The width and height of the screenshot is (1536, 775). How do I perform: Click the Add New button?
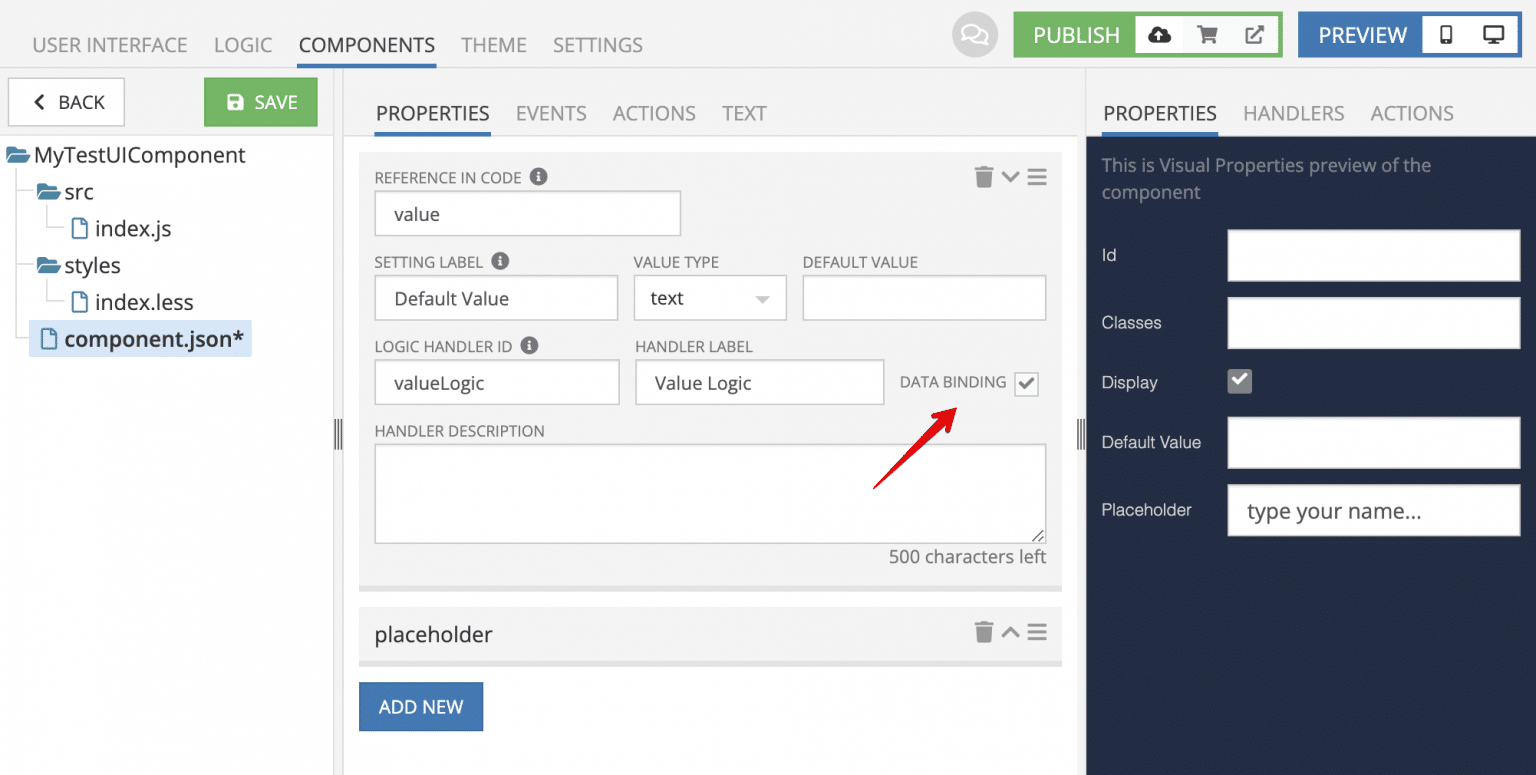click(421, 707)
